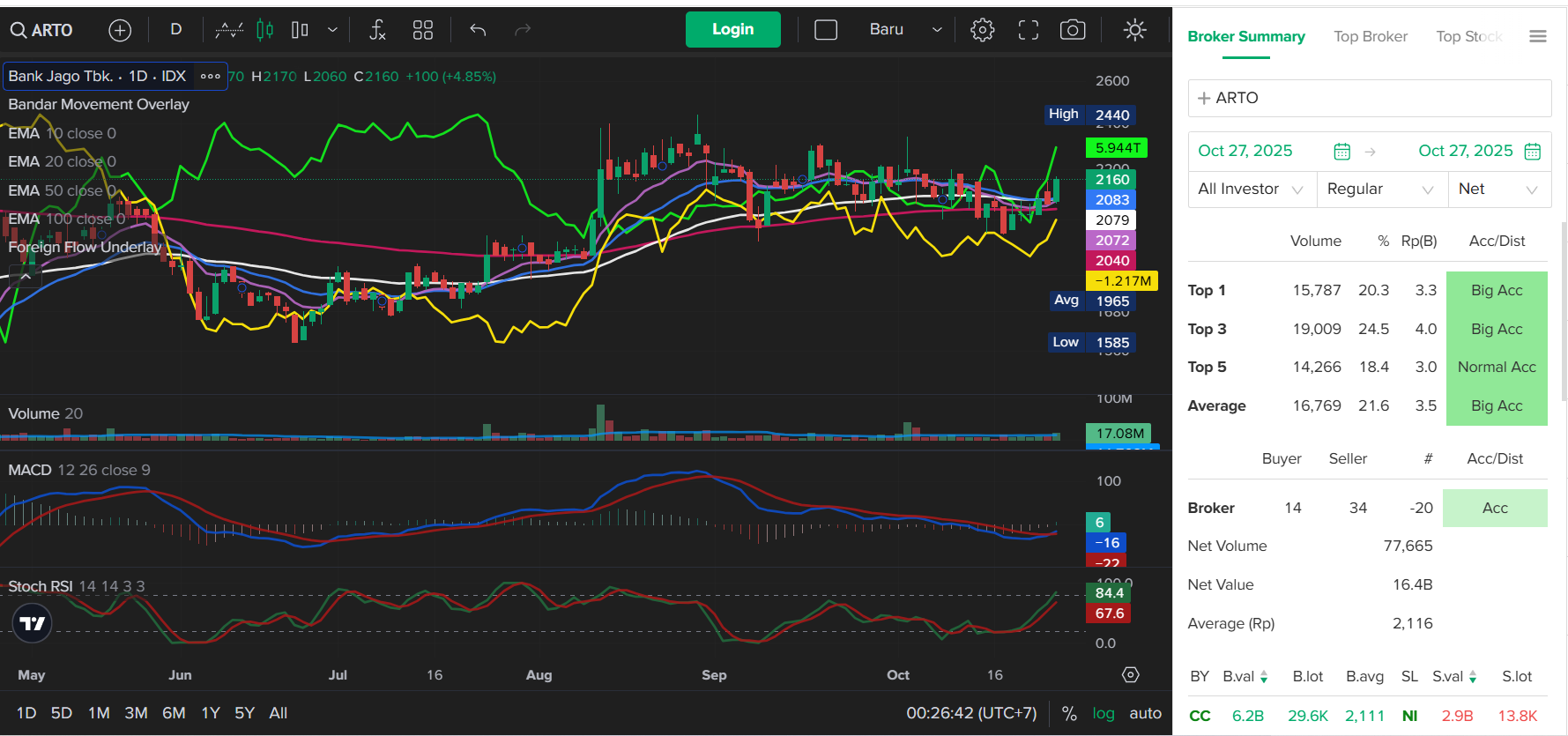
Task: Toggle log scale on the chart
Action: (1103, 713)
